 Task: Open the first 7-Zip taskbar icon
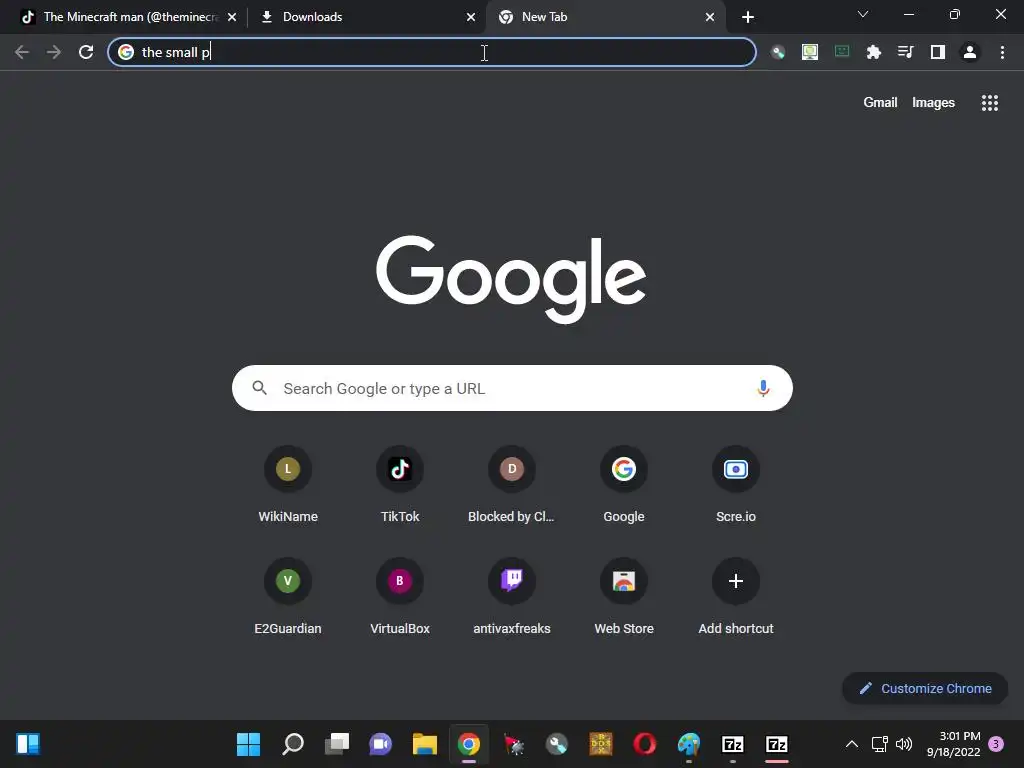pos(733,744)
